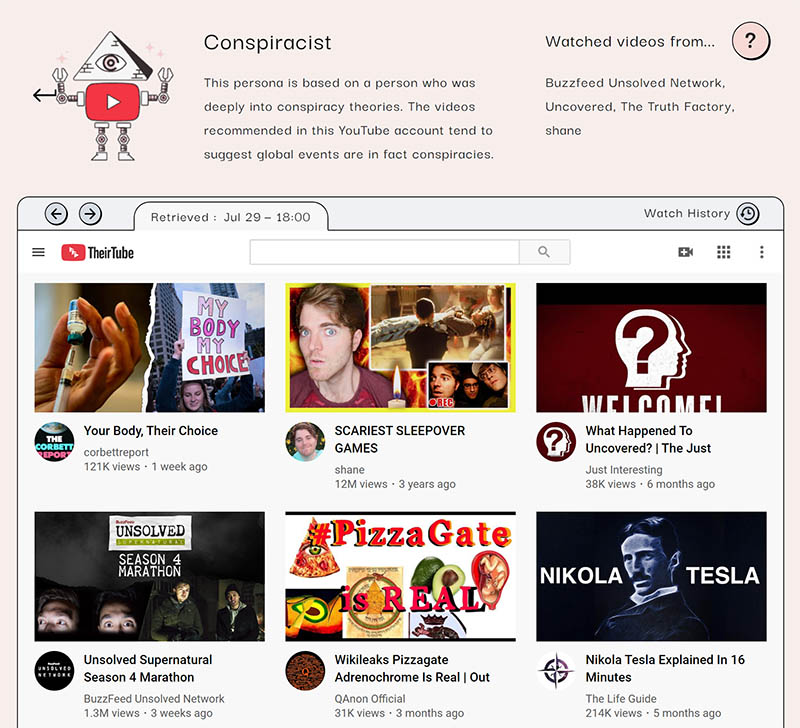Open The Life Guide channel avatar
The image size is (800, 728).
(556, 671)
